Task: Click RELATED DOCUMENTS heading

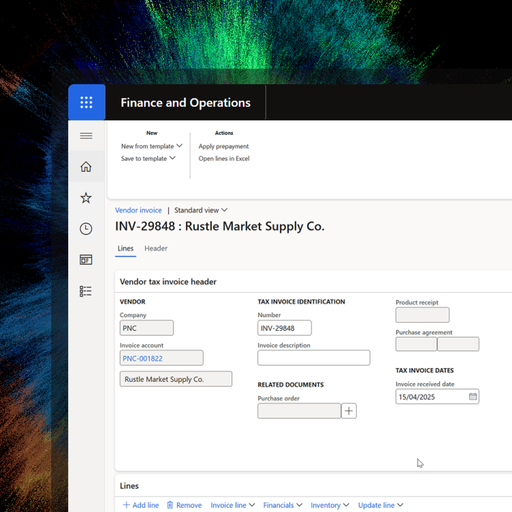Action: [291, 385]
